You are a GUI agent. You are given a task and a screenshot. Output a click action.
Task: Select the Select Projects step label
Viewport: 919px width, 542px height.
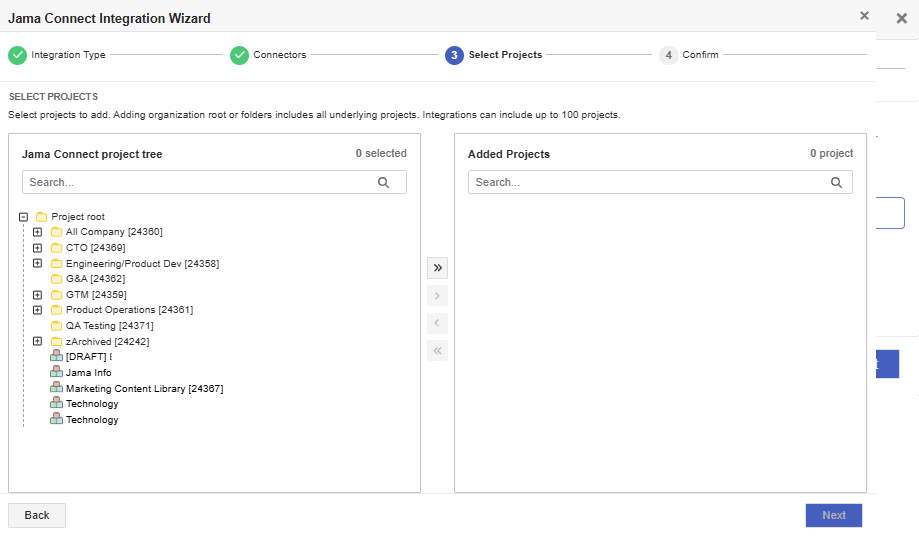pyautogui.click(x=505, y=54)
